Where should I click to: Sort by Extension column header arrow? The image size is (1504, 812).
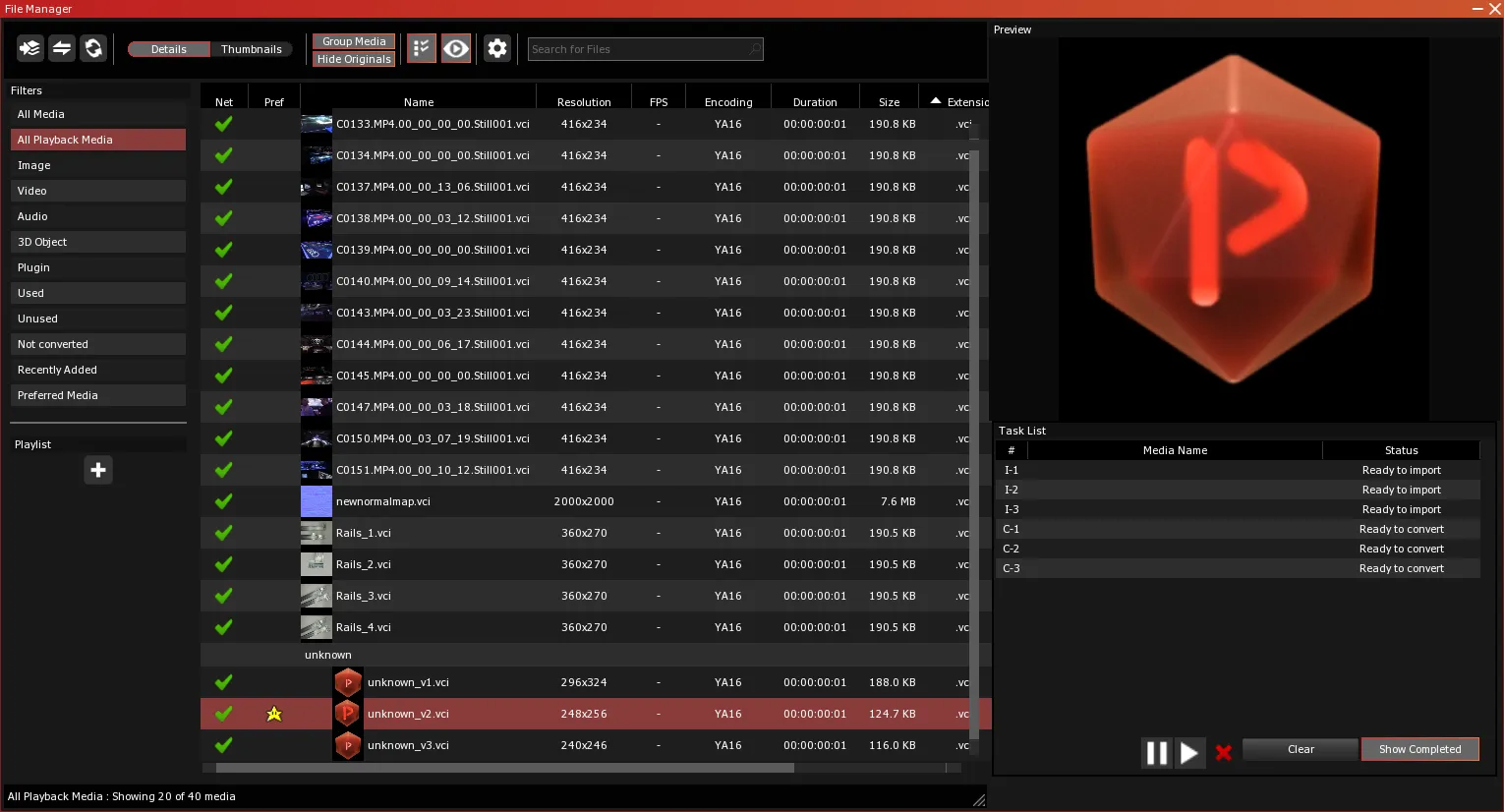coord(936,101)
